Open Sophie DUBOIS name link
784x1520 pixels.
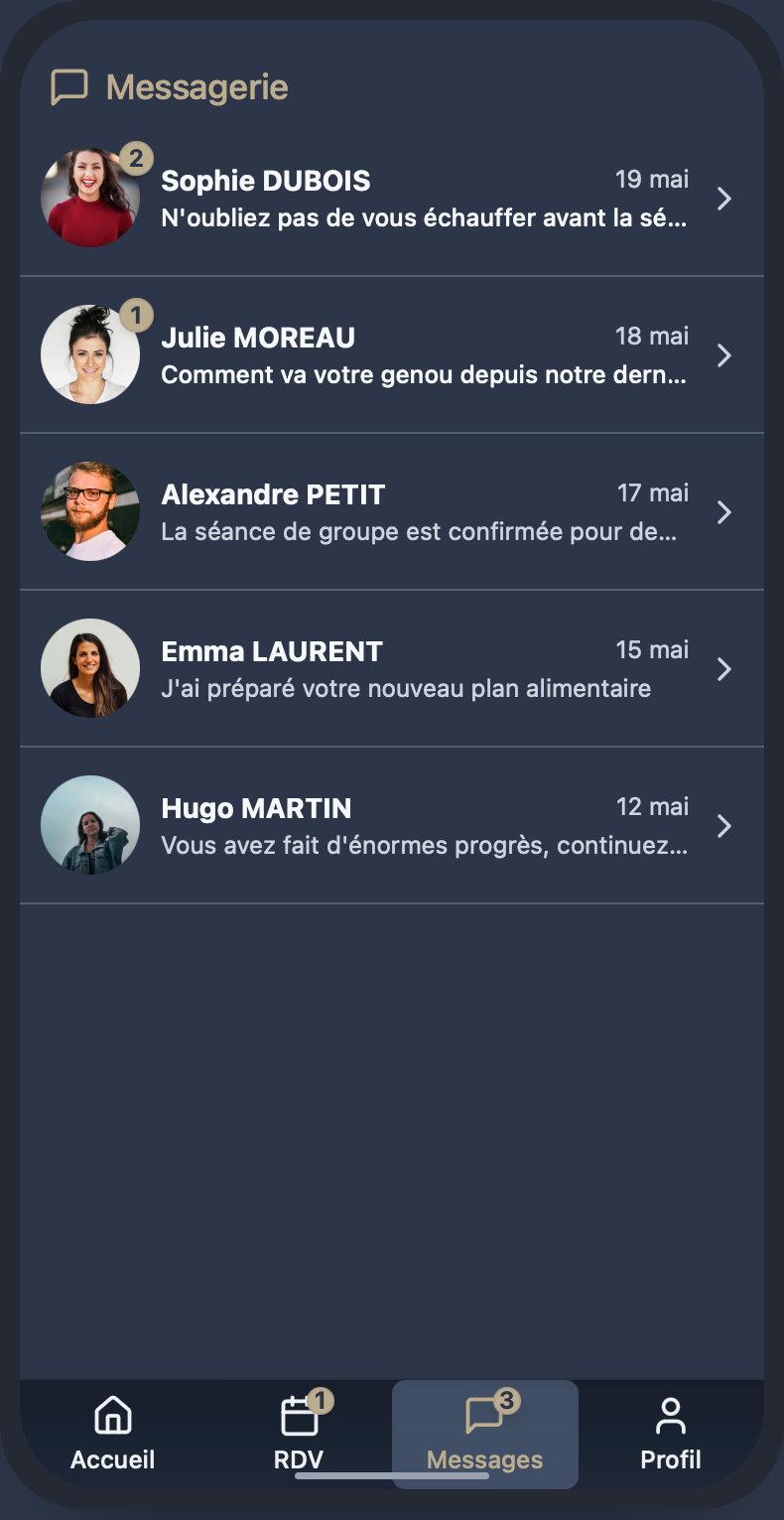tap(266, 181)
